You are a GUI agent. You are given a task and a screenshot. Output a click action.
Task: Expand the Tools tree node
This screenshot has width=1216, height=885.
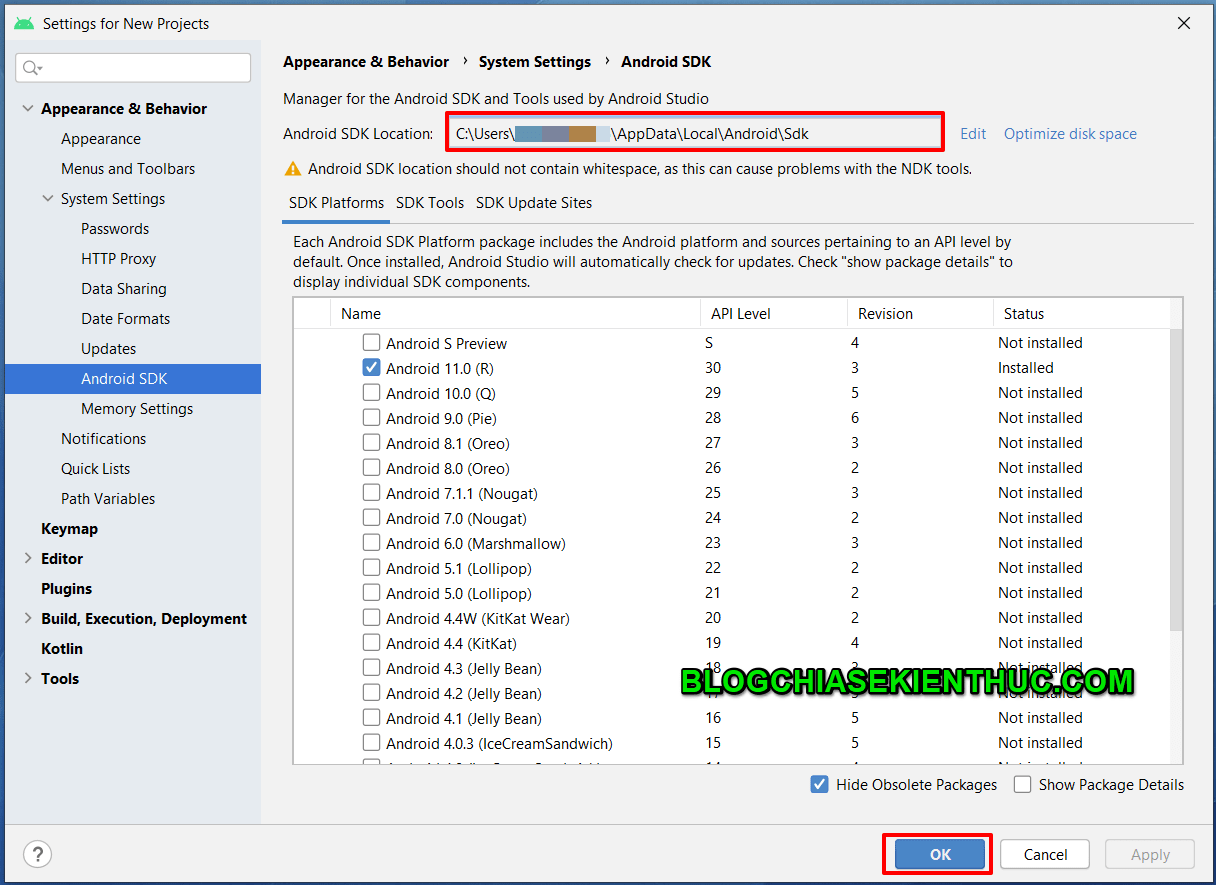(x=27, y=679)
